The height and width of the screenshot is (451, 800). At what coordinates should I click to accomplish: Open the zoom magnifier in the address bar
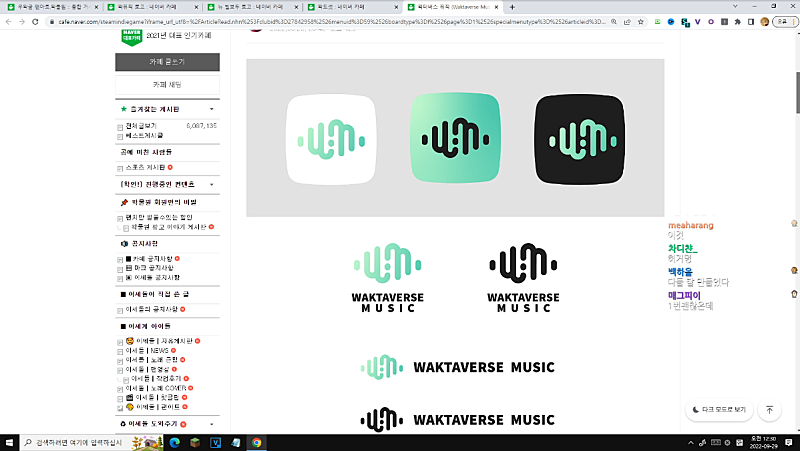[614, 22]
